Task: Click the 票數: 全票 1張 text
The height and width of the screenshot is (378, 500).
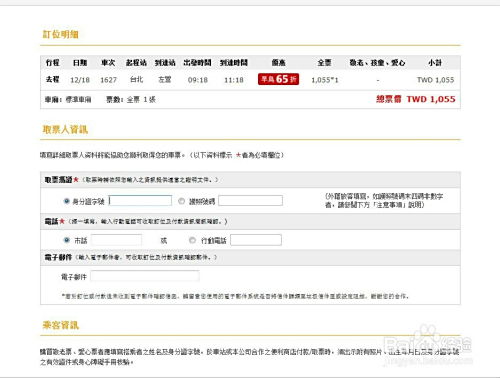Action: coord(131,99)
